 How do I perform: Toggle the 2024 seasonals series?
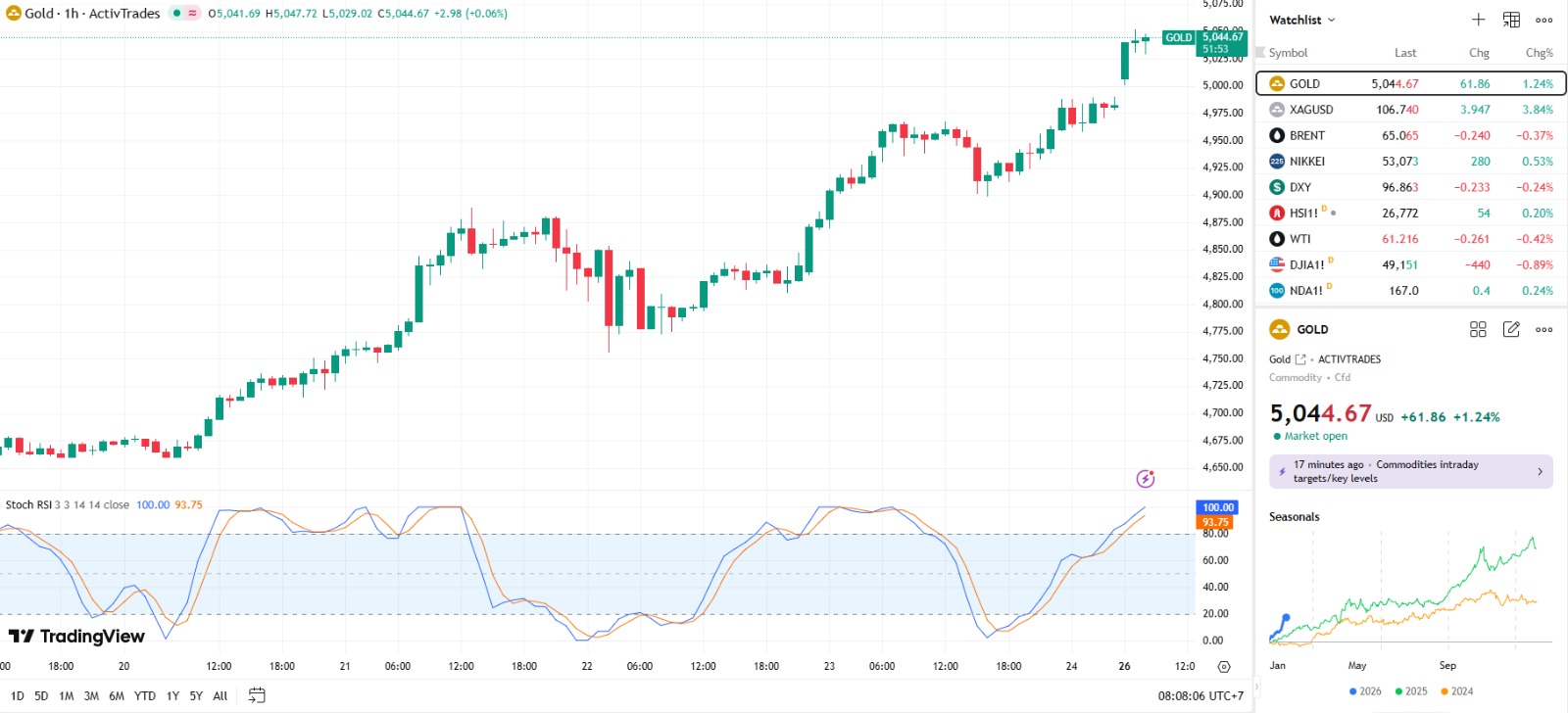click(x=1456, y=691)
